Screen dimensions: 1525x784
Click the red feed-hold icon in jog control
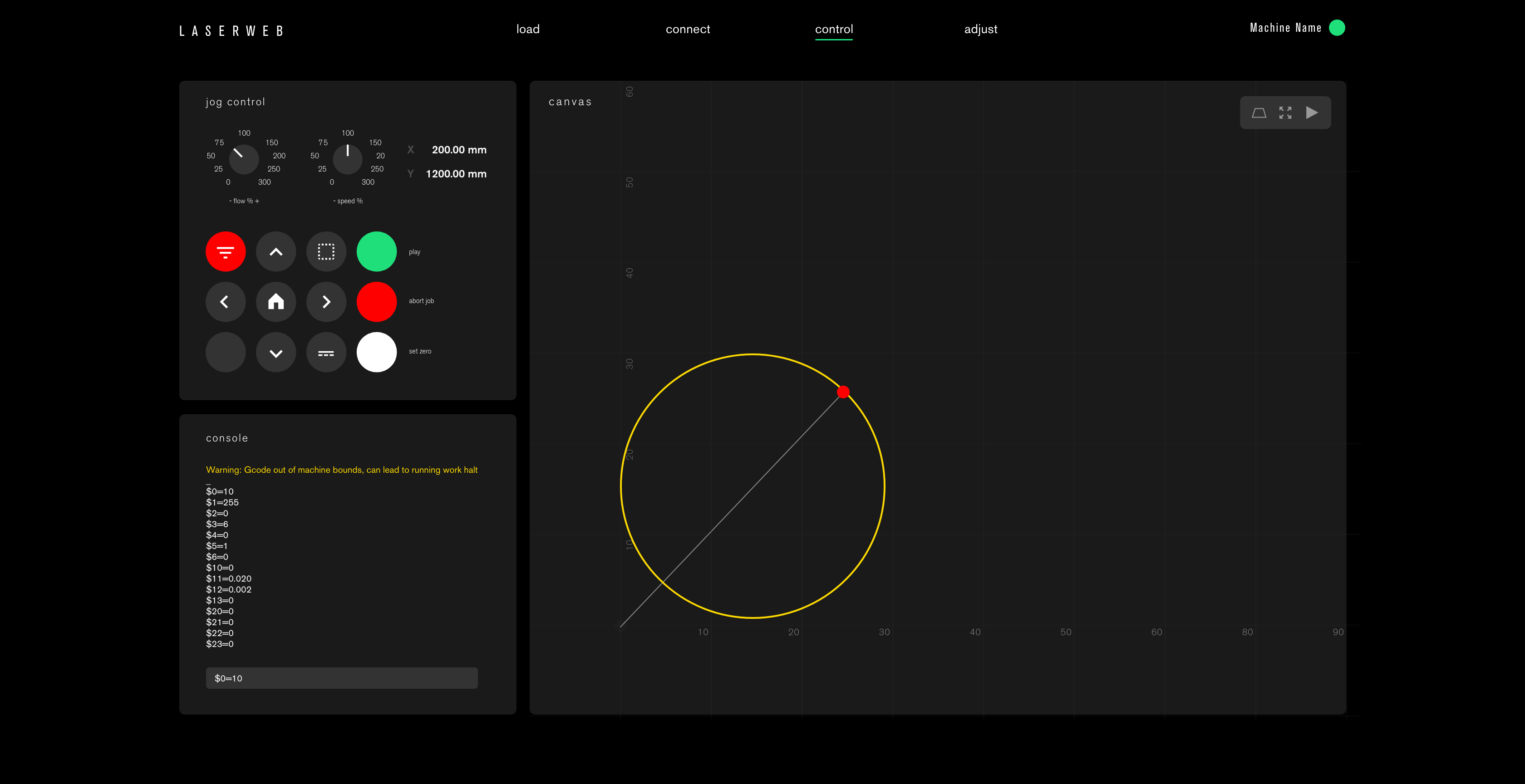(225, 251)
